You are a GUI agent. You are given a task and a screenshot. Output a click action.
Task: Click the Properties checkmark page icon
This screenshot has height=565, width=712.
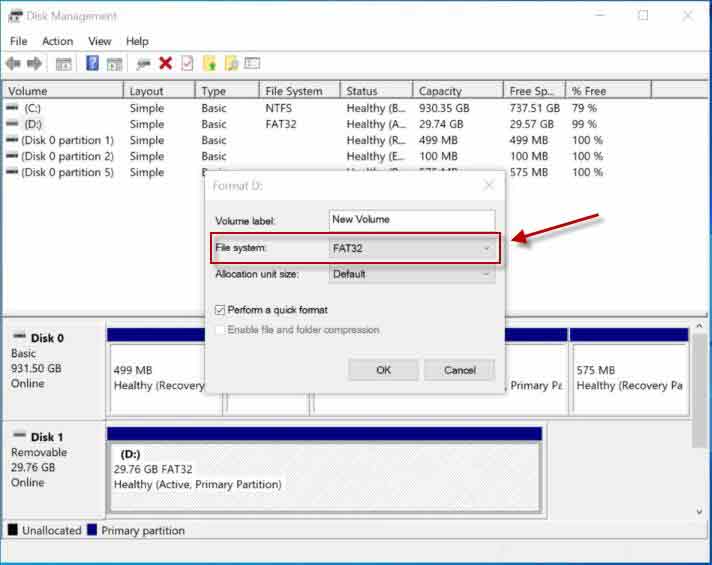coord(187,64)
